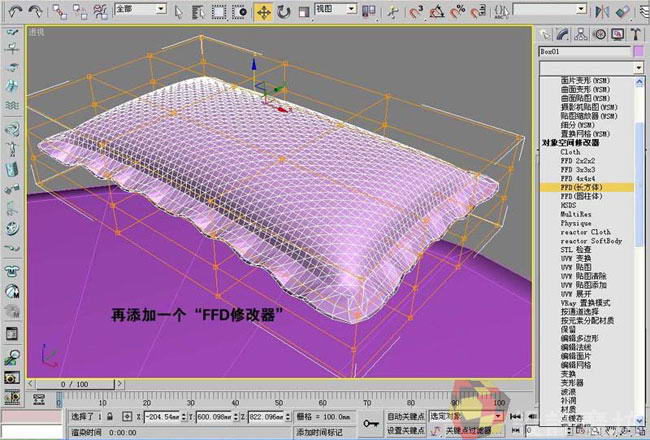Switch to the Utilities hammer tab
Screen dimensions: 650x440
[635, 34]
